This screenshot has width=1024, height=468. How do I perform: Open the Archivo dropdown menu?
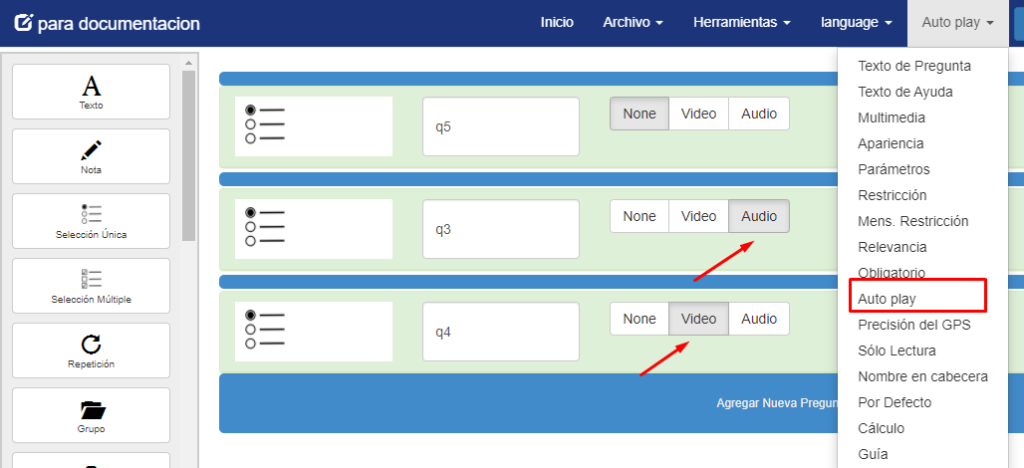pos(632,22)
